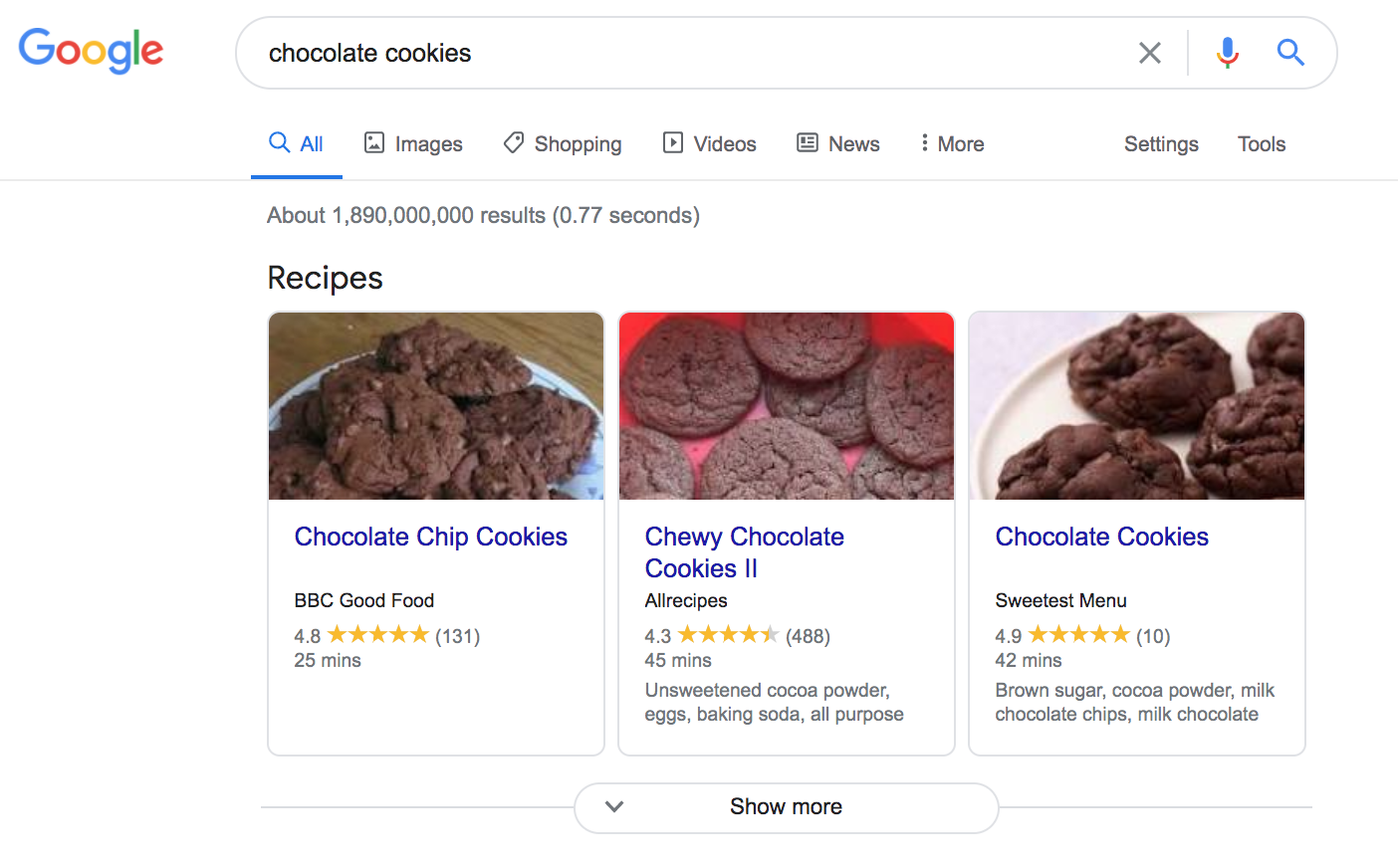Image resolution: width=1398 pixels, height=868 pixels.
Task: Click the Chocolate Cookies recipe thumbnail image
Action: tap(1135, 405)
